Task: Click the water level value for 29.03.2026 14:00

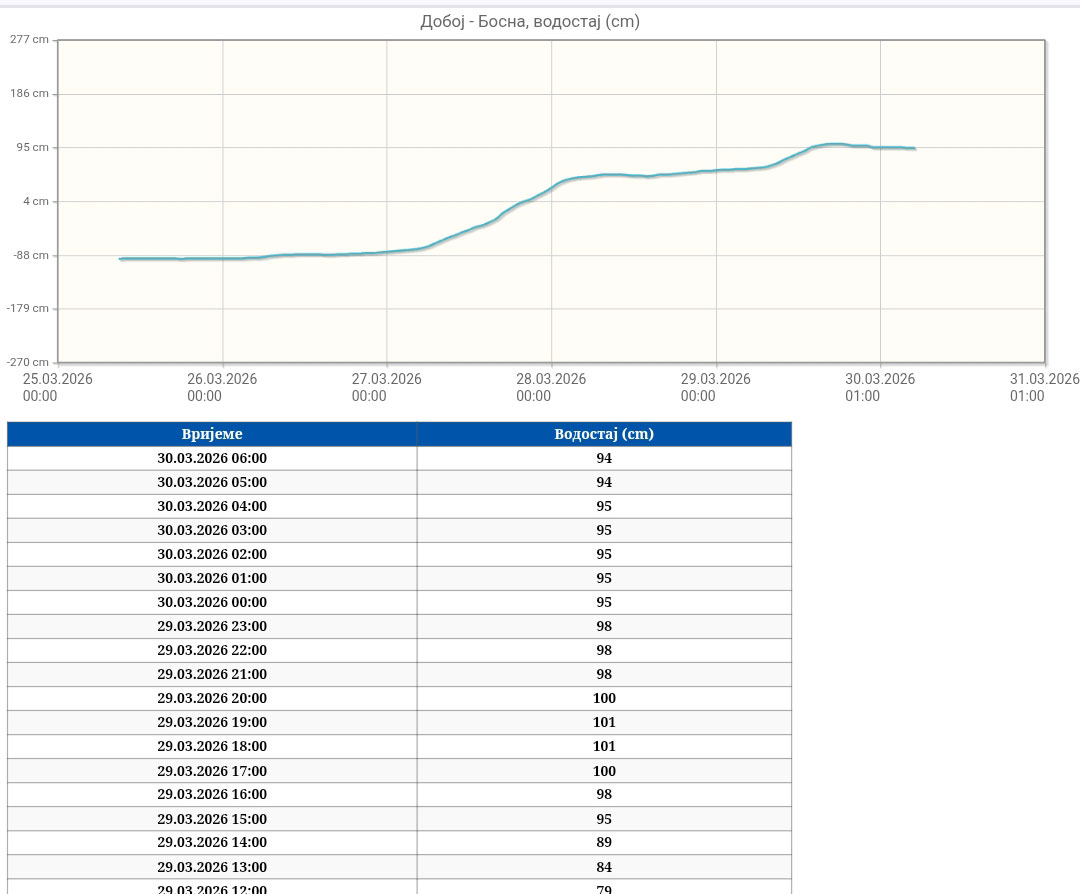Action: click(604, 842)
